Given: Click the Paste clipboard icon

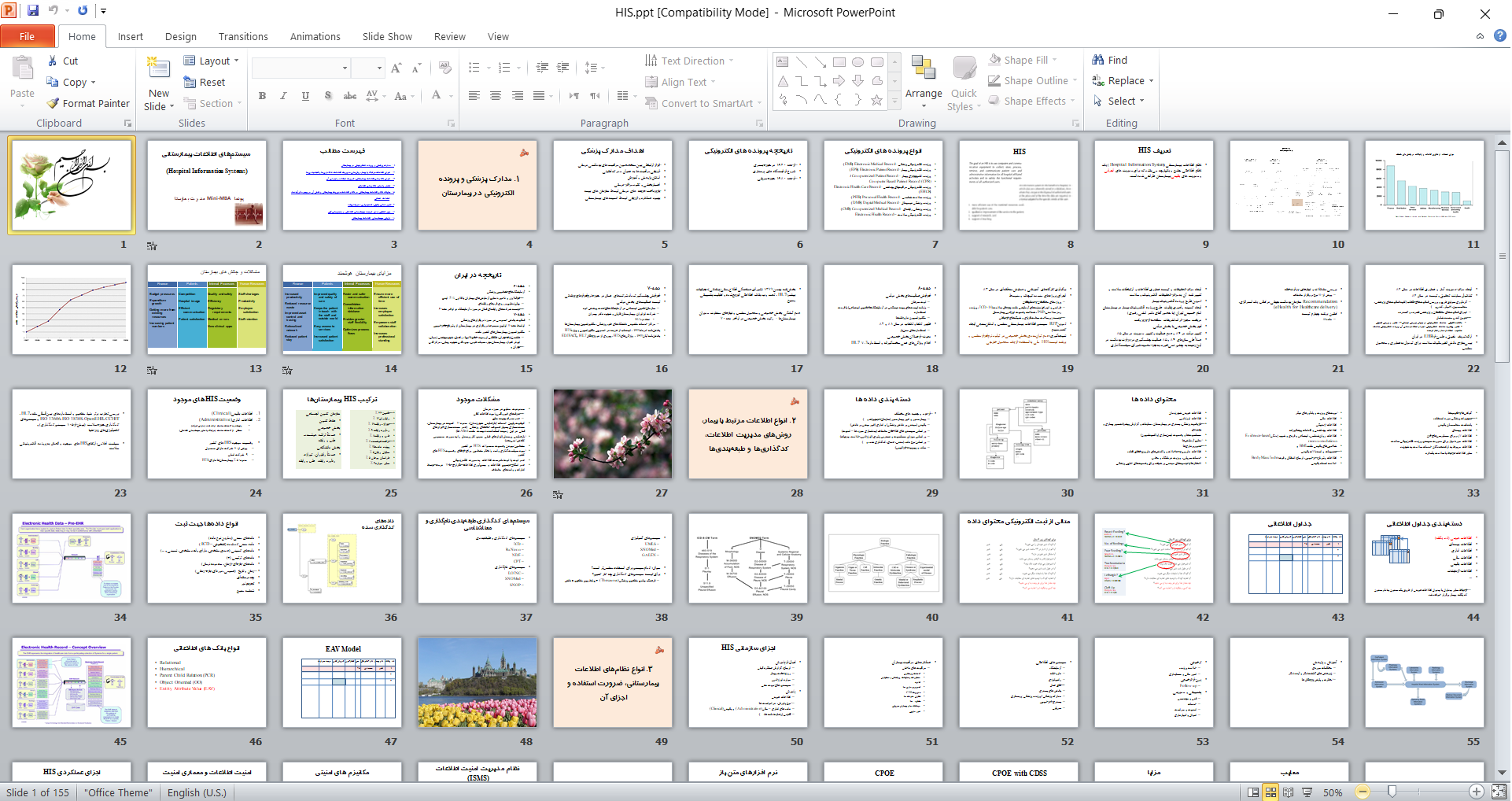Looking at the screenshot, I should pos(22,69).
